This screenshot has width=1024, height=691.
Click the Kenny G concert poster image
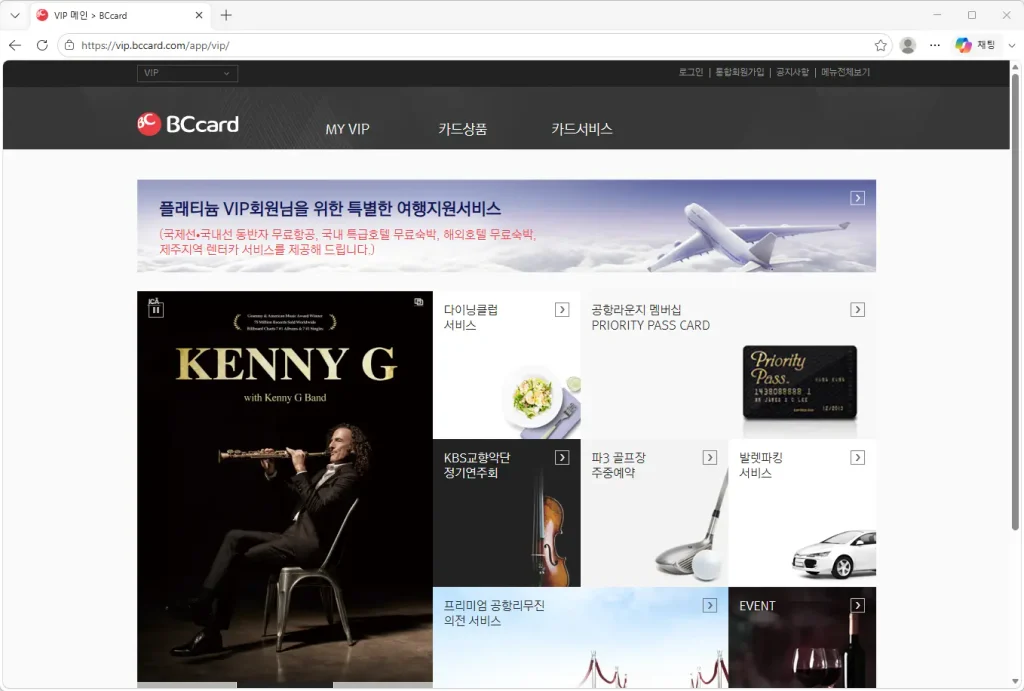click(x=285, y=487)
